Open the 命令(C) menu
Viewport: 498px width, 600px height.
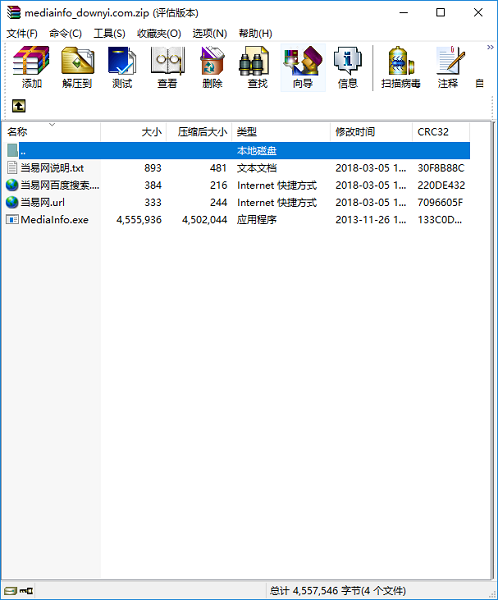pyautogui.click(x=65, y=34)
